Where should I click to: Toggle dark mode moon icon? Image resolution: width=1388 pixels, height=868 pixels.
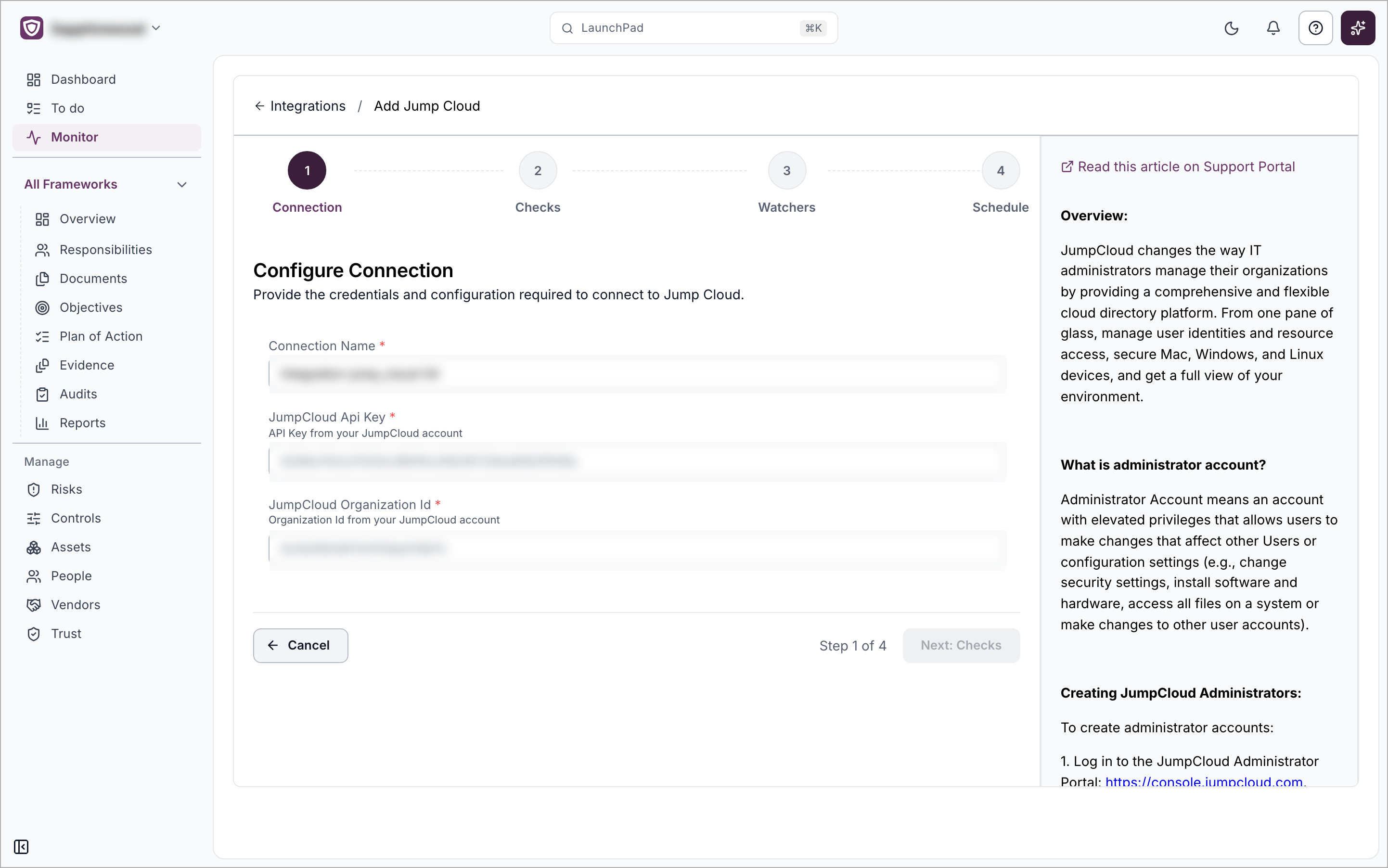(1231, 28)
